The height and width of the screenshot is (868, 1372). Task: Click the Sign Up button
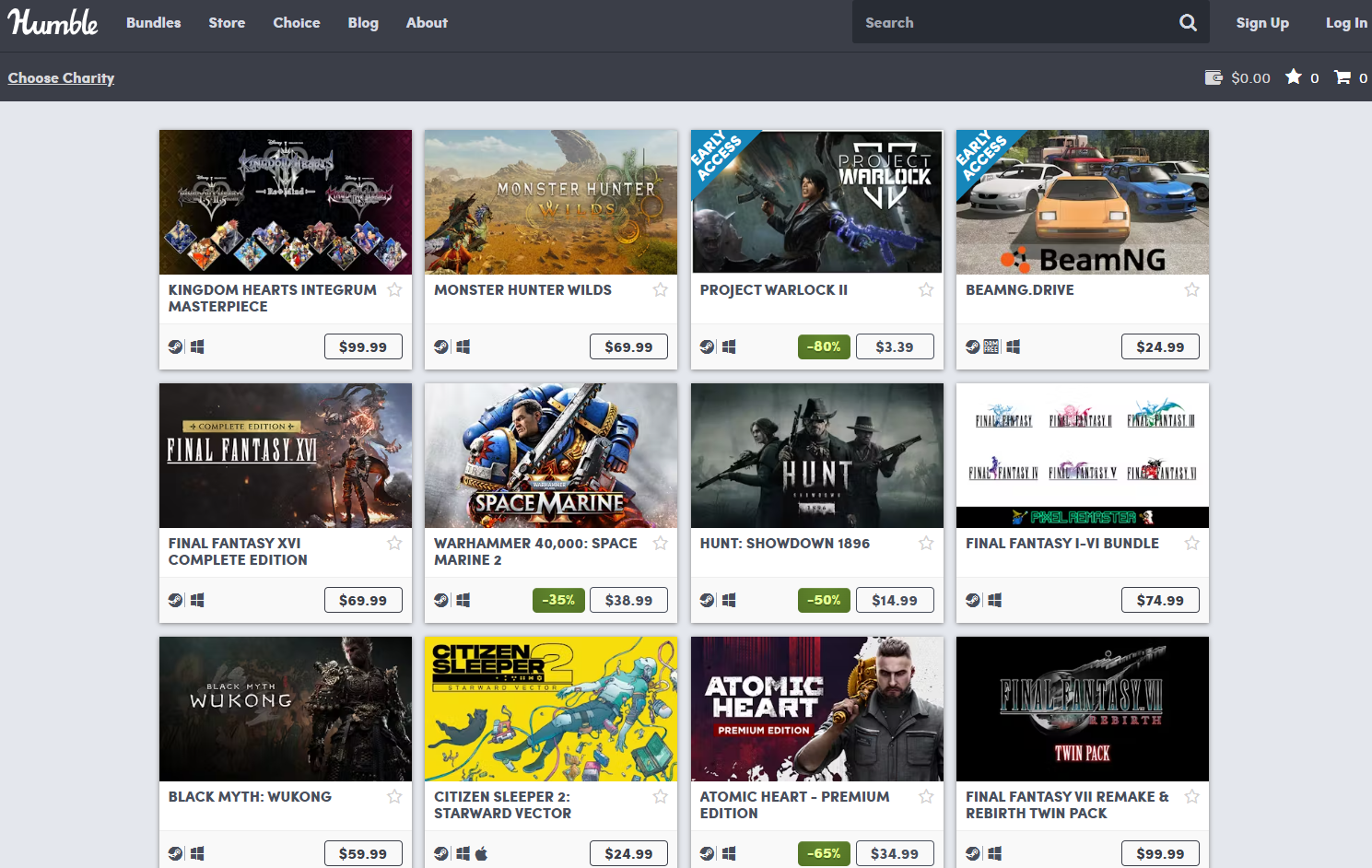[1261, 23]
